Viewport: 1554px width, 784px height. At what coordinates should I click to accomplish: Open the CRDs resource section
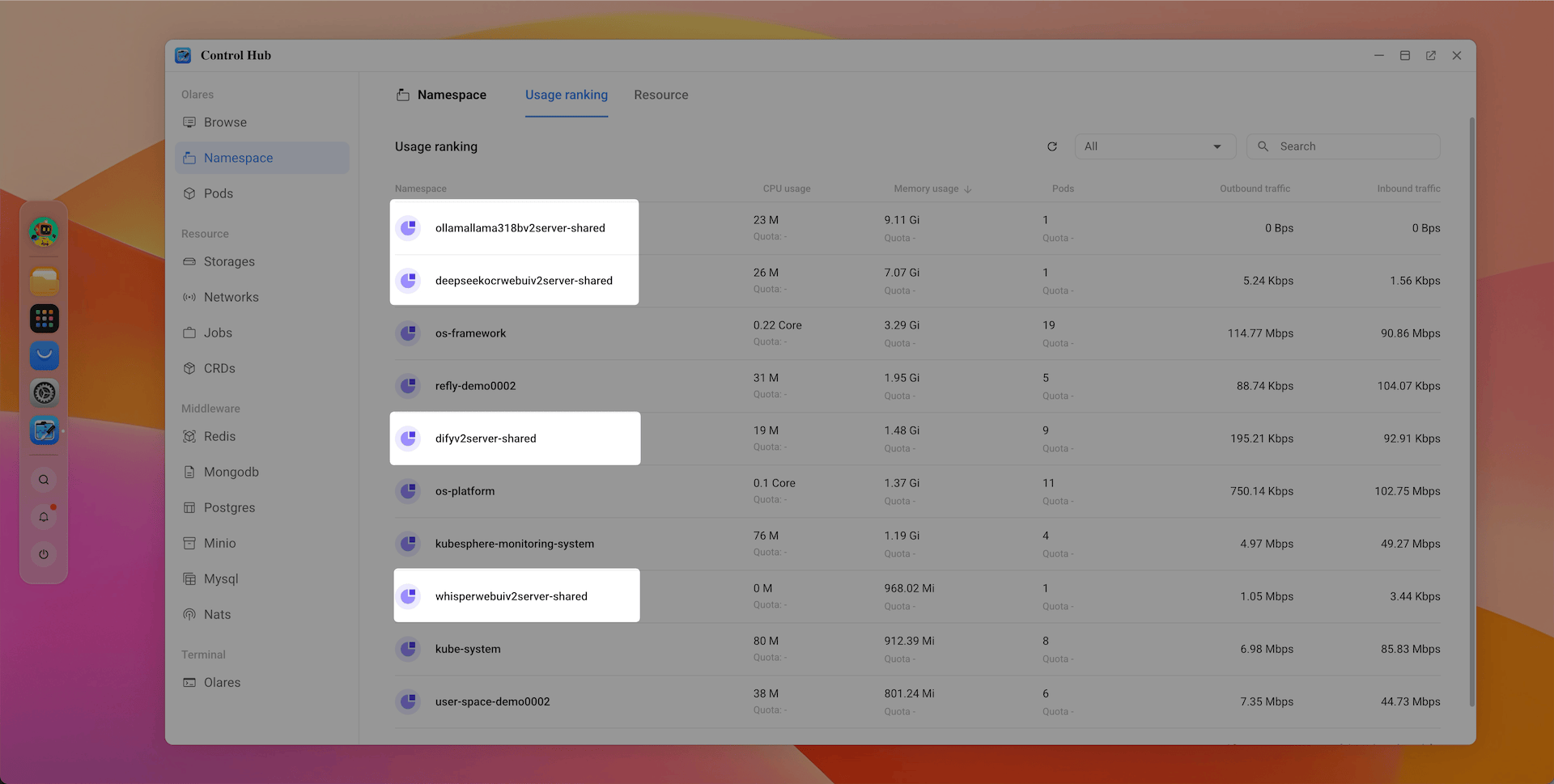(x=219, y=368)
